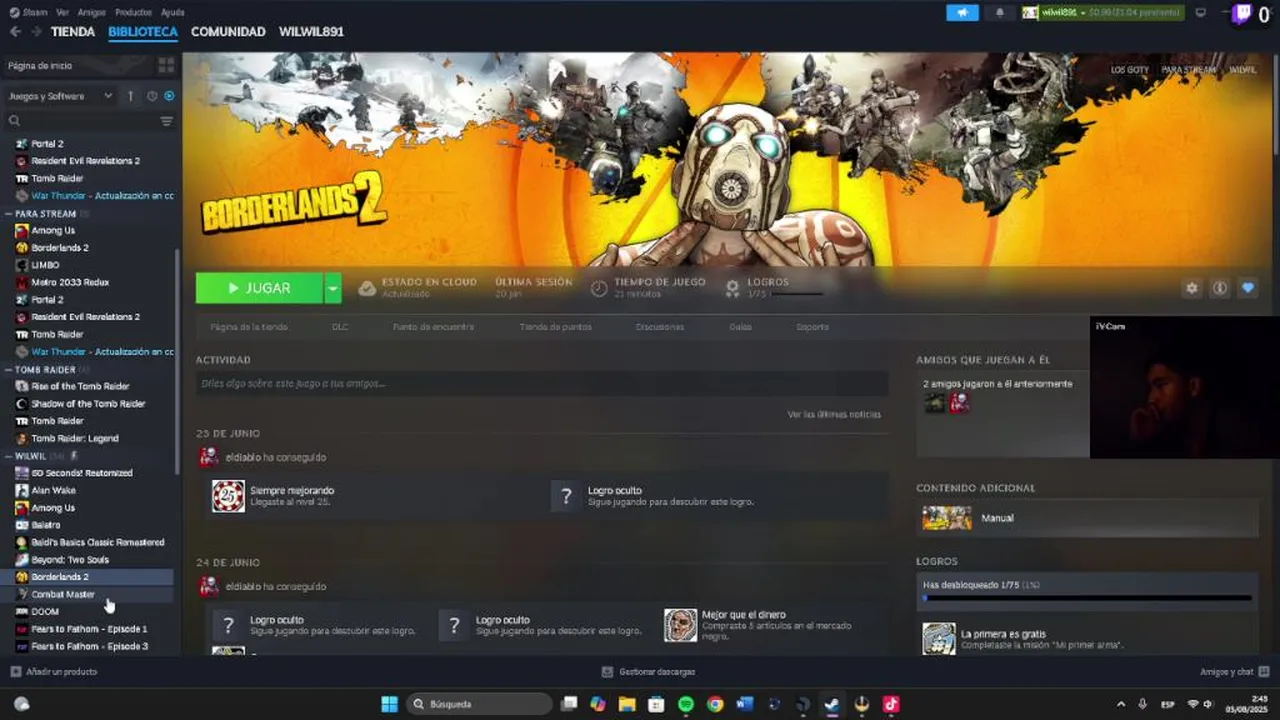
Task: Open Gestionar descargas
Action: (x=649, y=672)
